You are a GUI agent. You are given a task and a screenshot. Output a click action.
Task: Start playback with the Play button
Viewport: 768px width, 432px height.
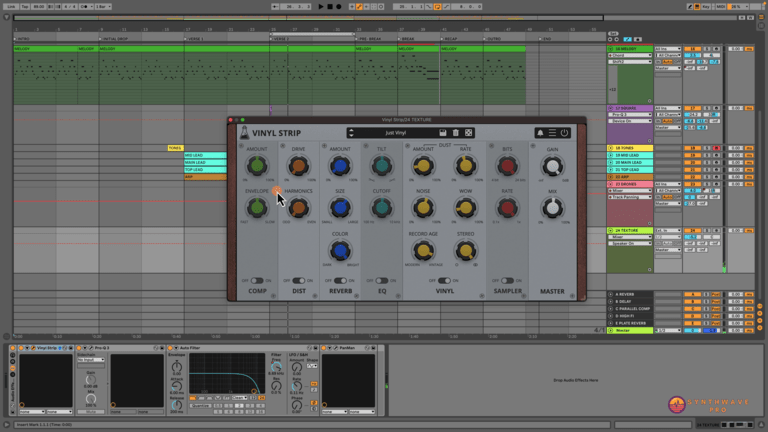point(321,7)
